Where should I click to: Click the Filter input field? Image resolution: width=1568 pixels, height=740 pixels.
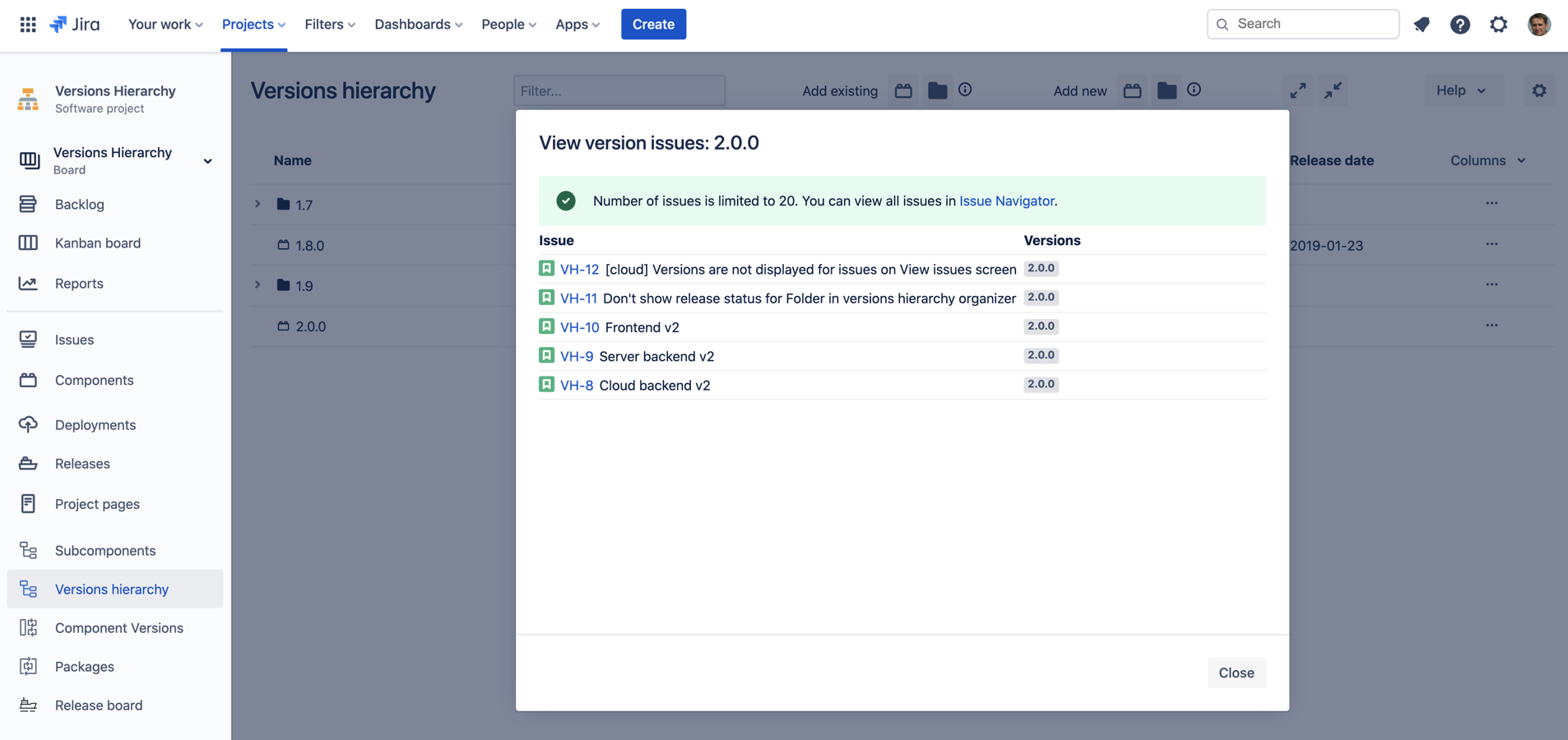619,90
